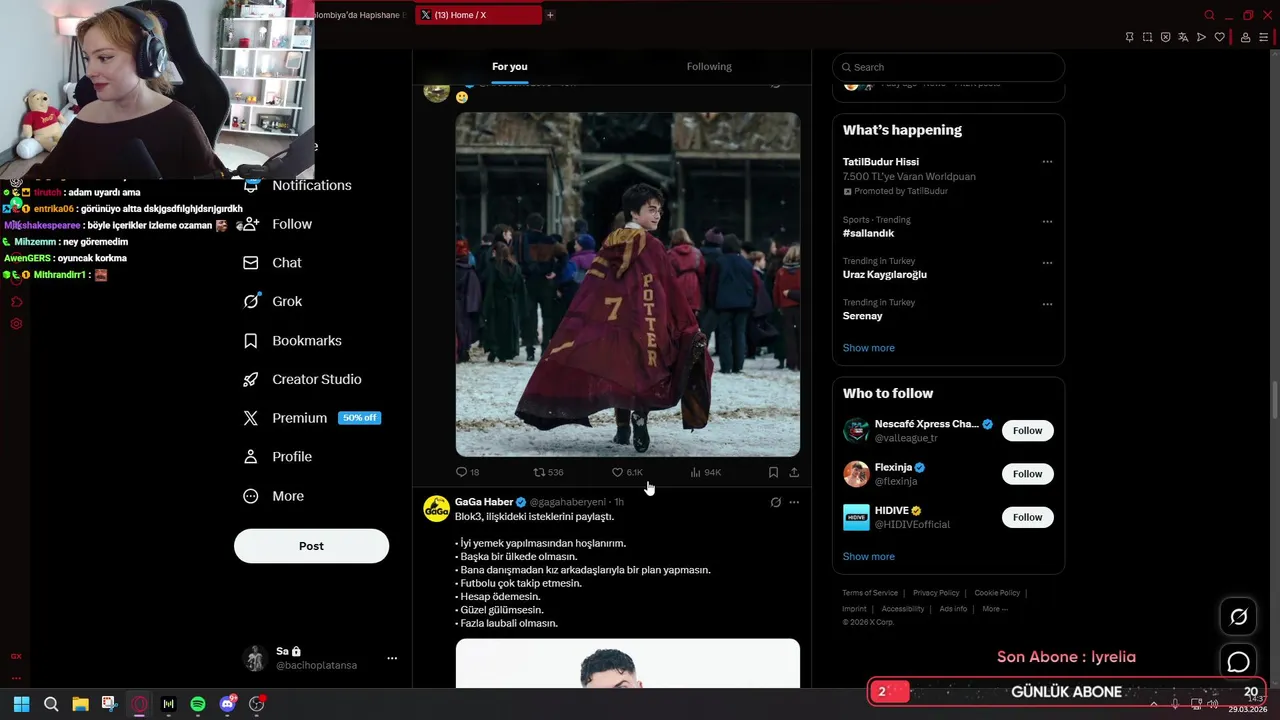Click Show more under Who to follow
Viewport: 1280px width, 720px height.
(868, 557)
